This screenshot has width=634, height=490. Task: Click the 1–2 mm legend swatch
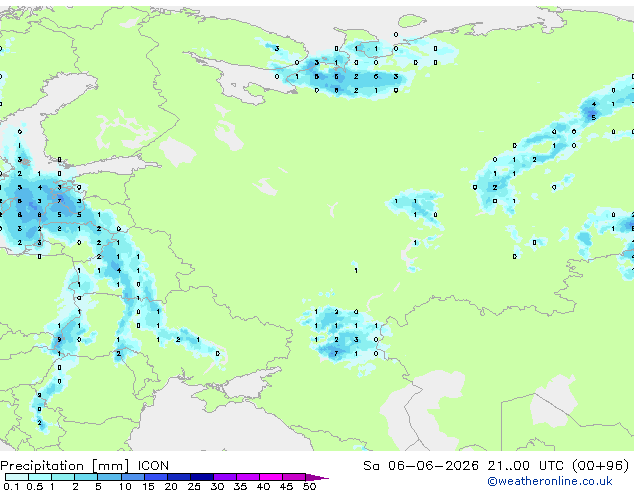coord(63,477)
